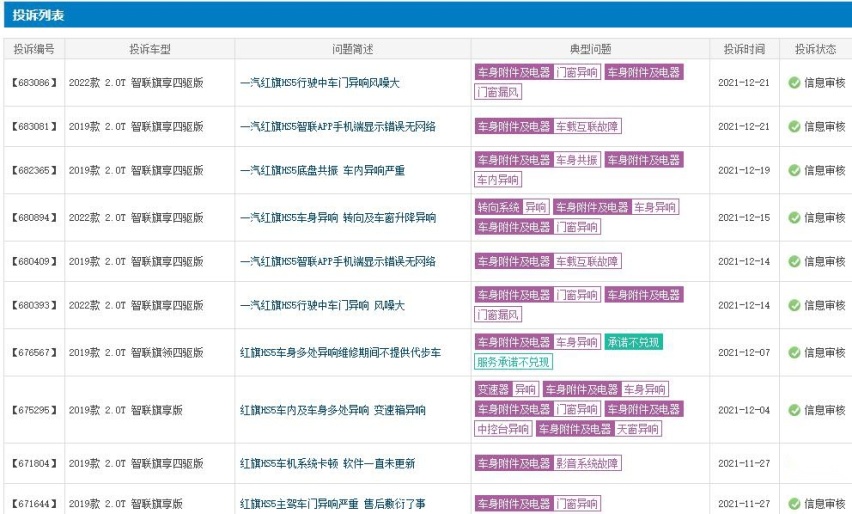Click the 投诉状态 column header
Viewport: 852px width, 514px height.
pos(815,49)
